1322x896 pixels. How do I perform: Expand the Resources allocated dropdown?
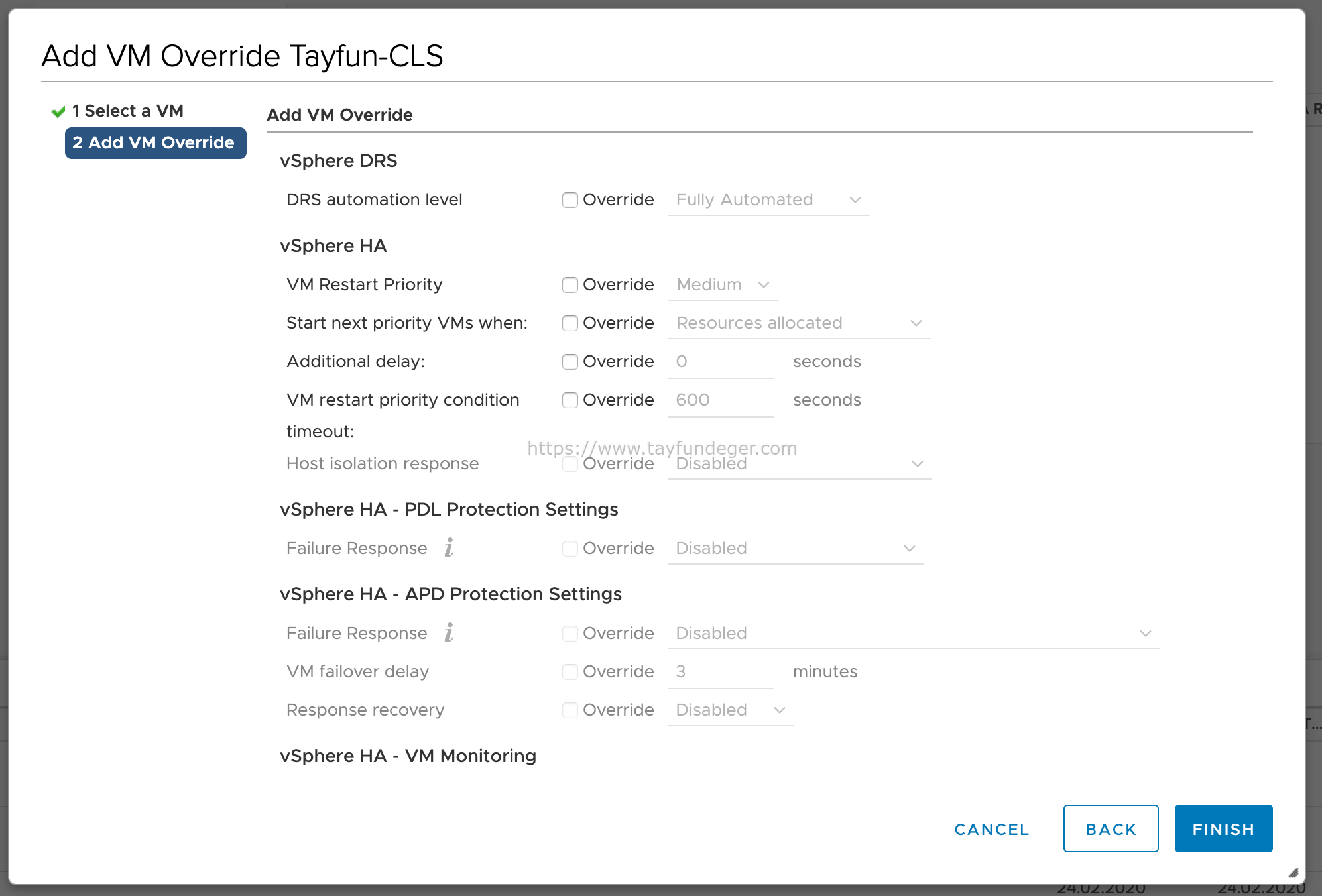click(x=799, y=323)
